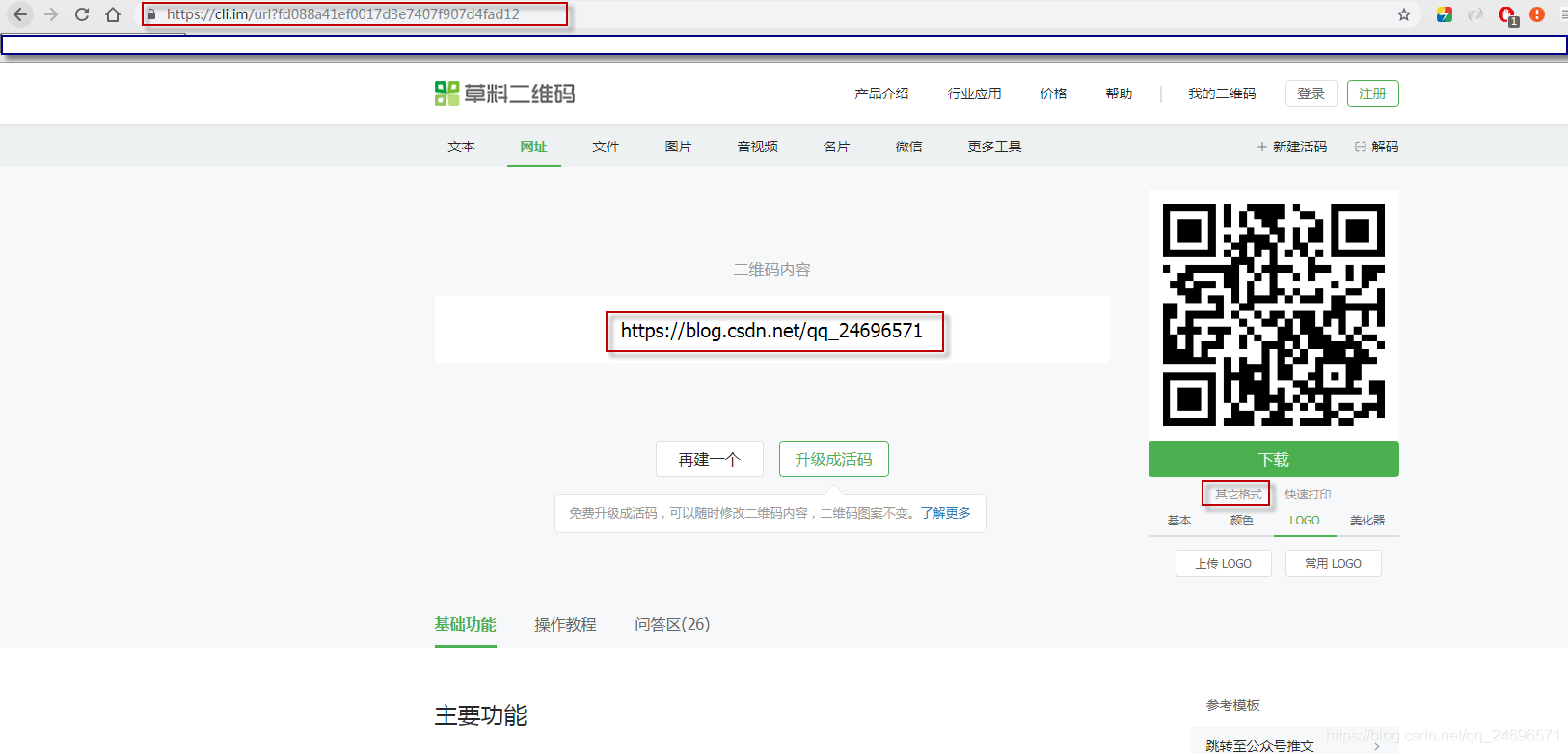This screenshot has width=1568, height=753.
Task: Click 升级成活码 button
Action: point(834,459)
